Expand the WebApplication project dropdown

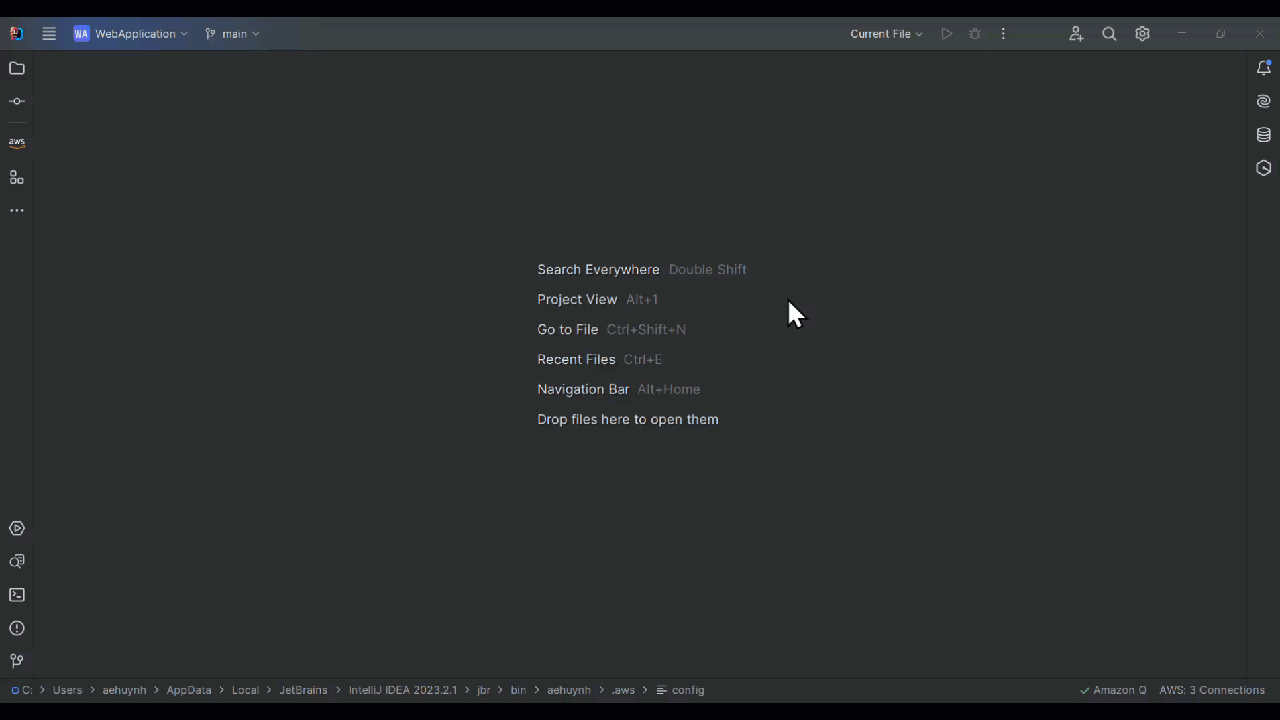[130, 33]
